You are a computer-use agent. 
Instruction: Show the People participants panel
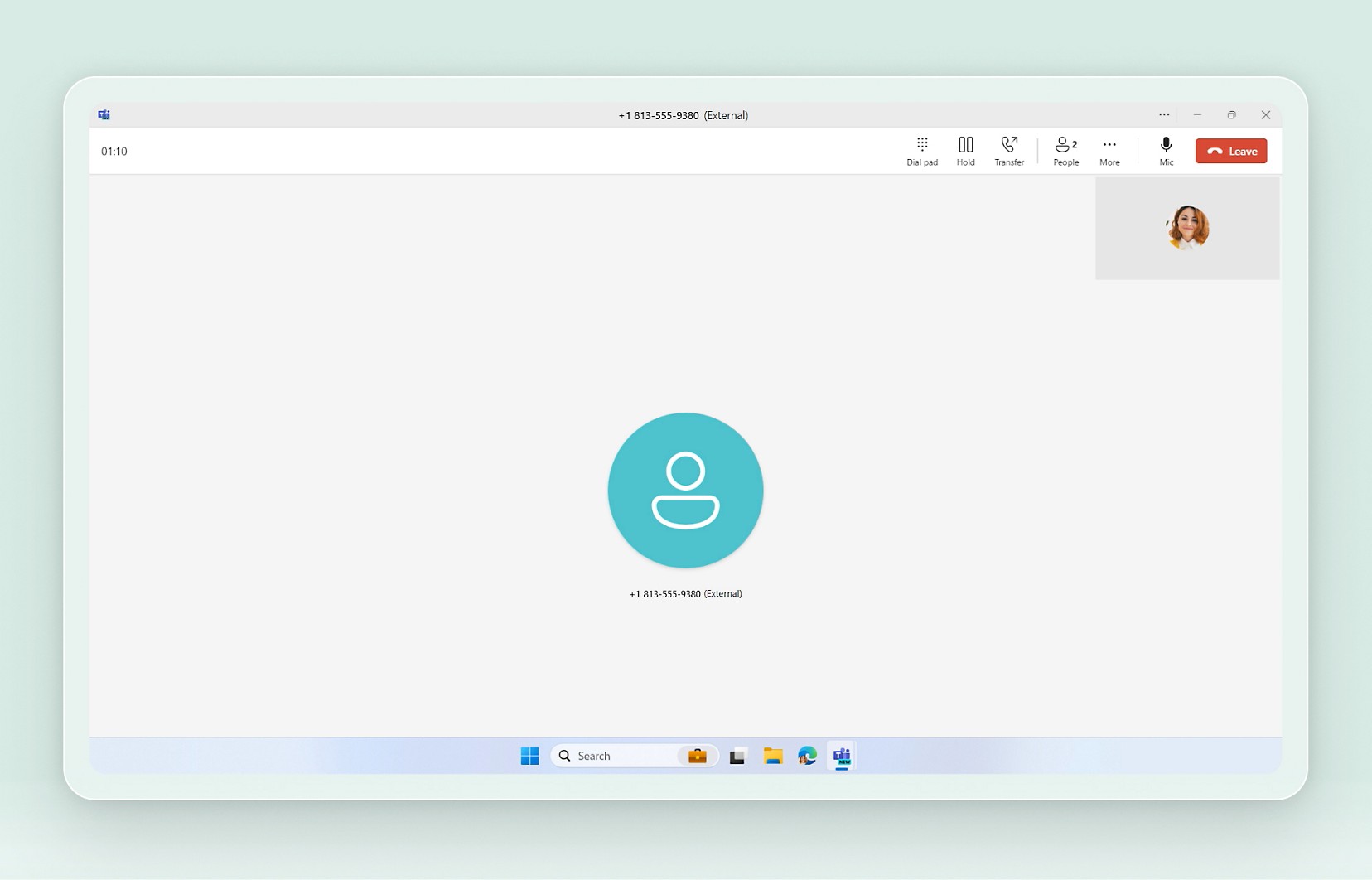pyautogui.click(x=1065, y=151)
